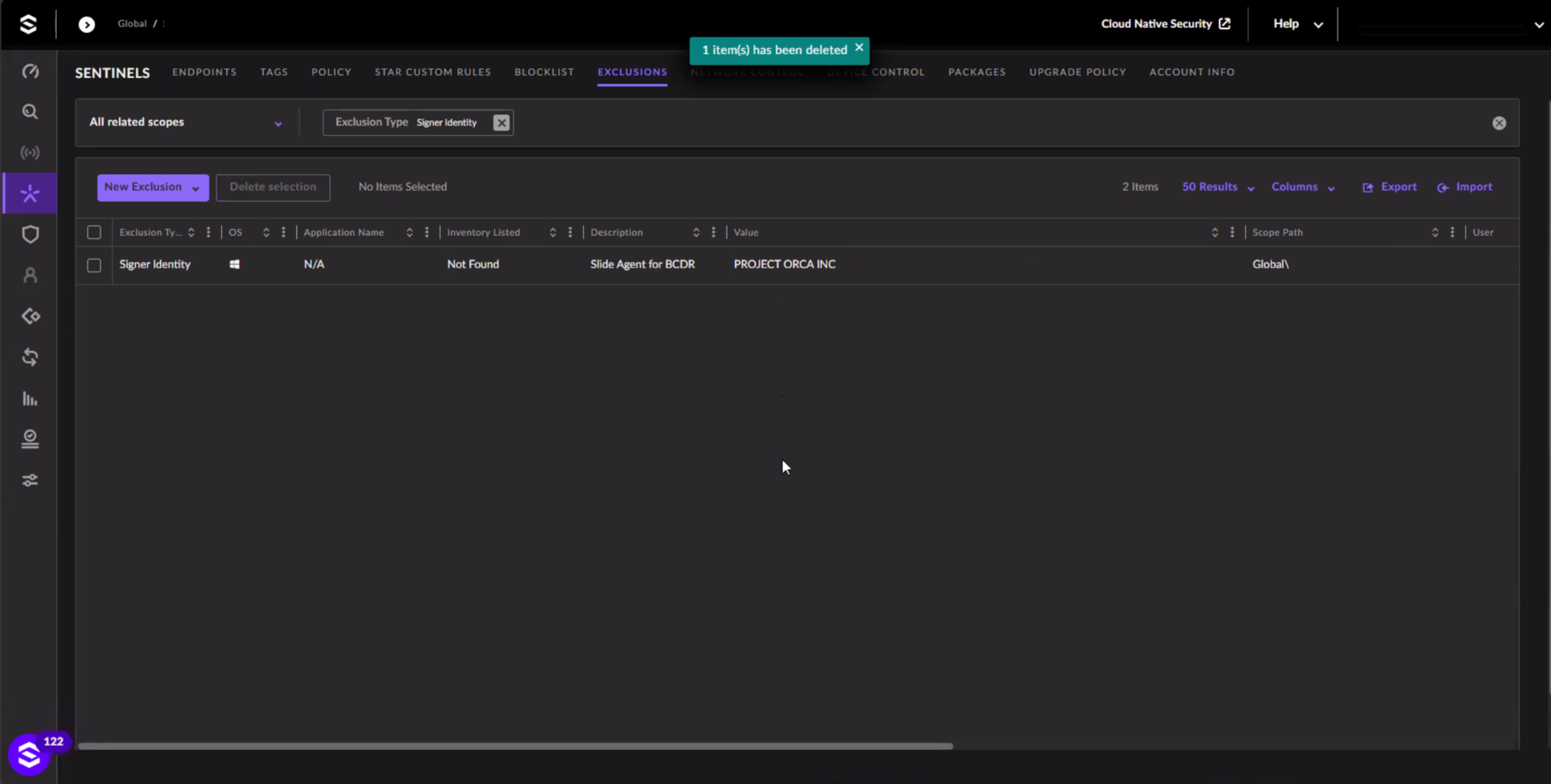1551x784 pixels.
Task: Open the Settings sliders icon in sidebar
Action: tap(30, 480)
